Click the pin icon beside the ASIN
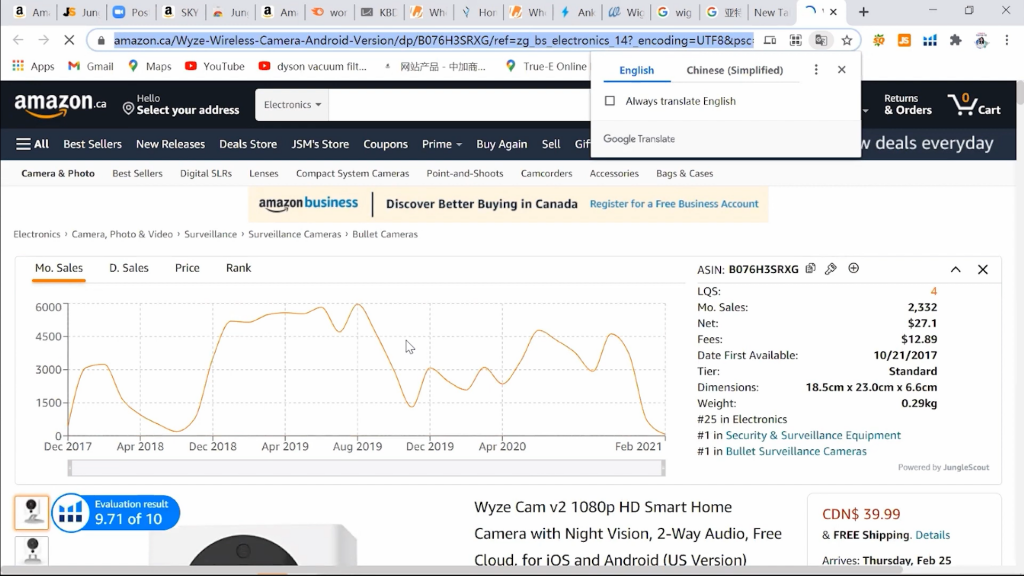This screenshot has height=576, width=1024. click(831, 268)
